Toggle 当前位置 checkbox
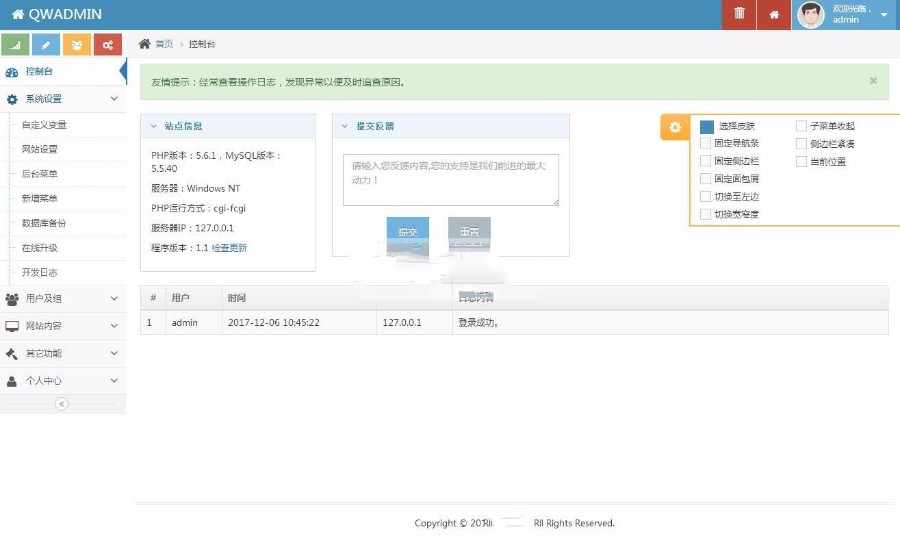This screenshot has height=538, width=900. coord(801,161)
